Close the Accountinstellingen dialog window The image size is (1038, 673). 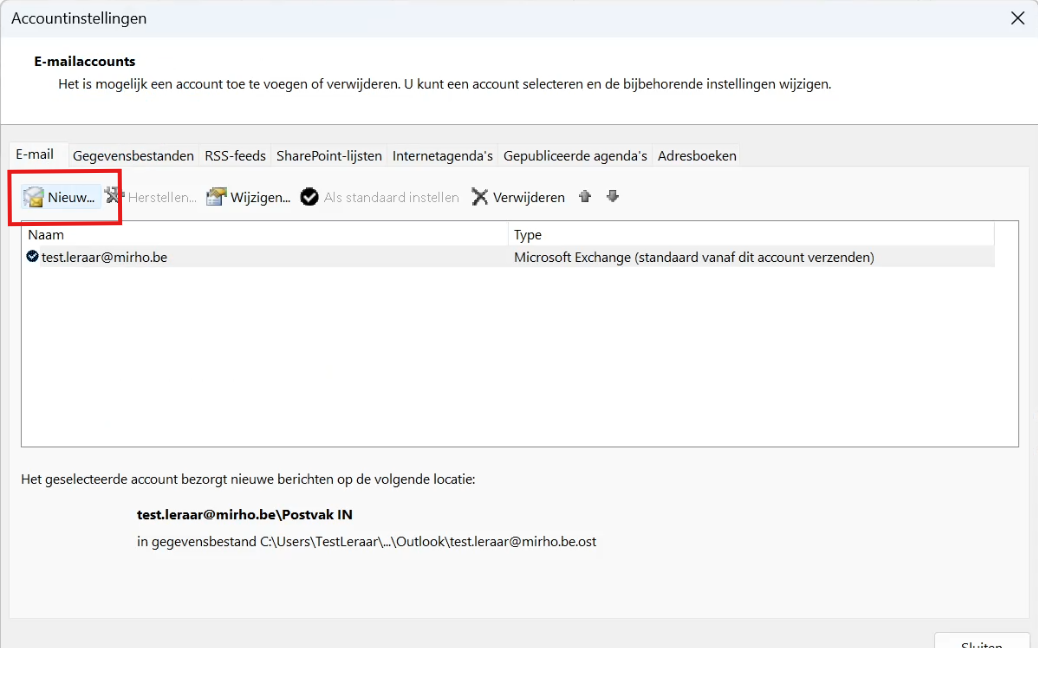tap(1018, 18)
